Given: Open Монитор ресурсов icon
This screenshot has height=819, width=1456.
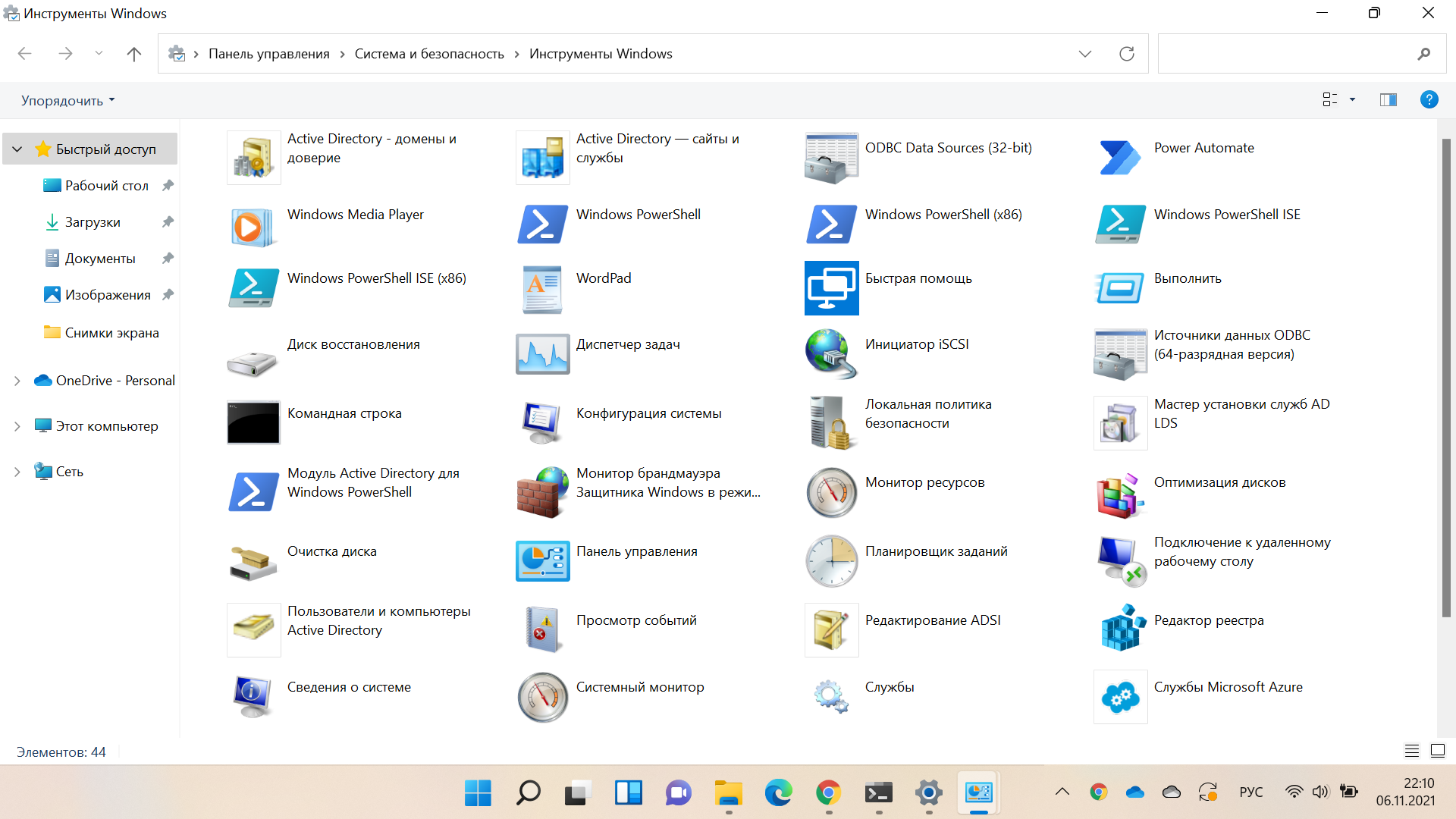Looking at the screenshot, I should coord(831,492).
